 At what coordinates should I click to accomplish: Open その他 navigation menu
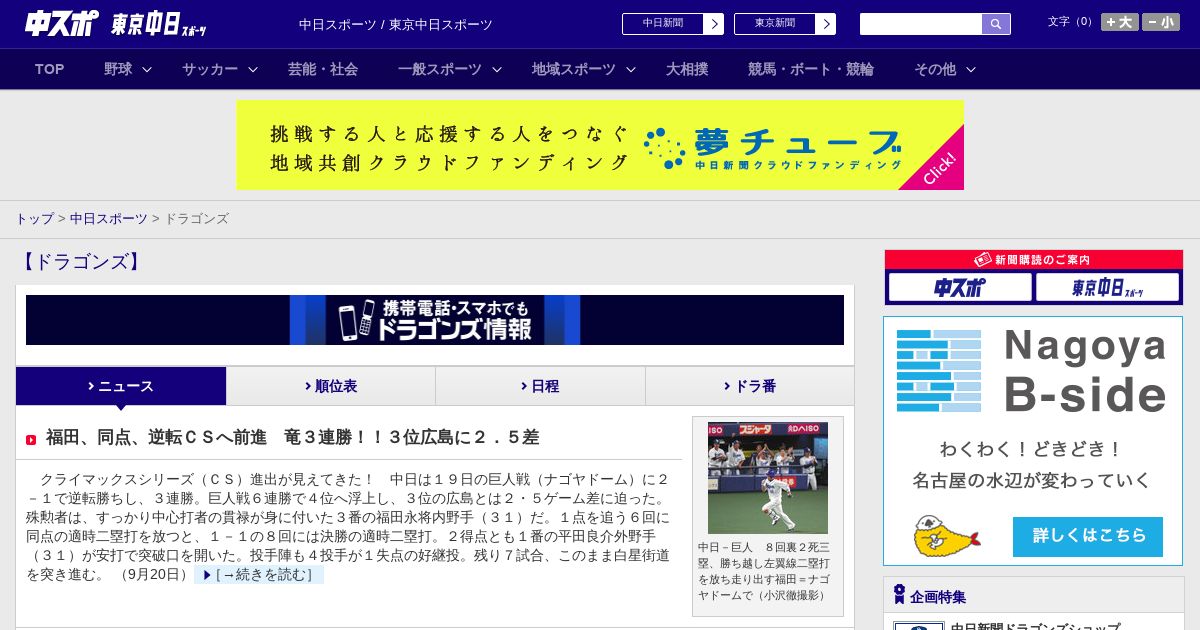(935, 69)
